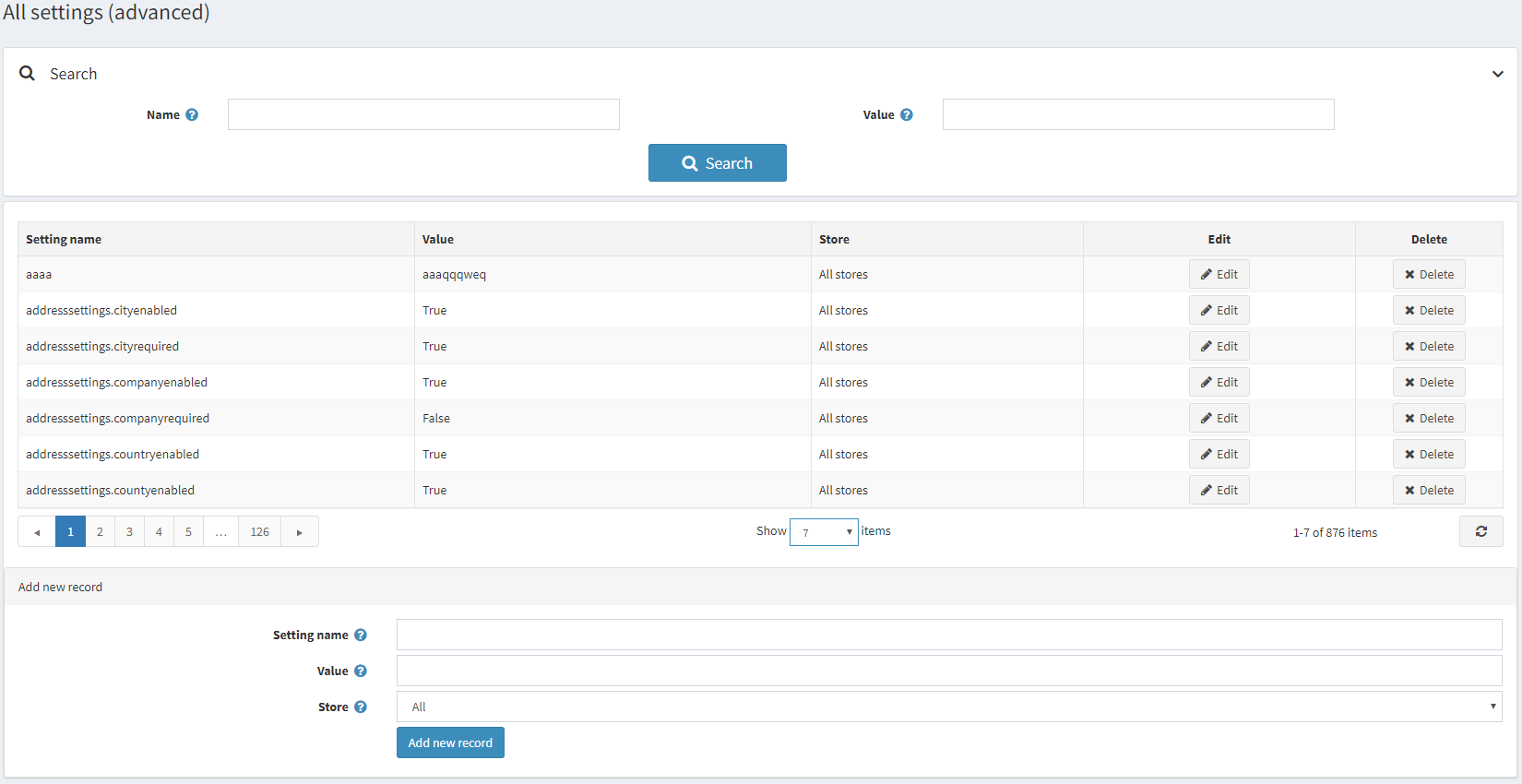
Task: Click help icon beside Store label
Action: point(361,707)
